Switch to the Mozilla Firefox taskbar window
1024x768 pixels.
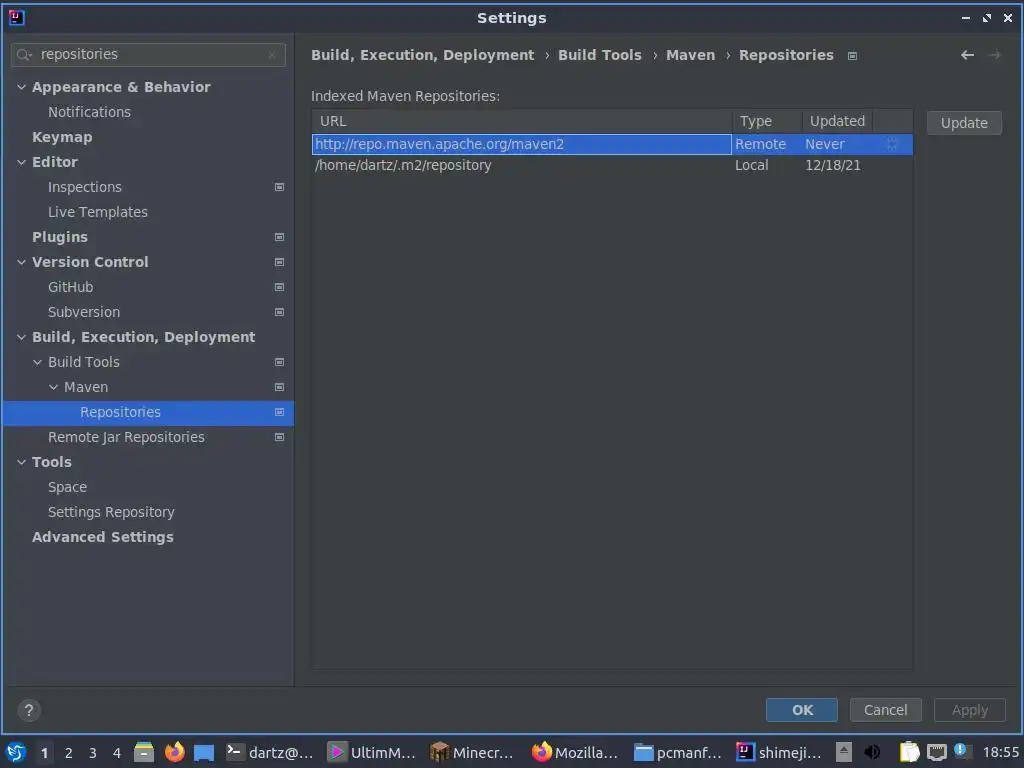[x=575, y=752]
